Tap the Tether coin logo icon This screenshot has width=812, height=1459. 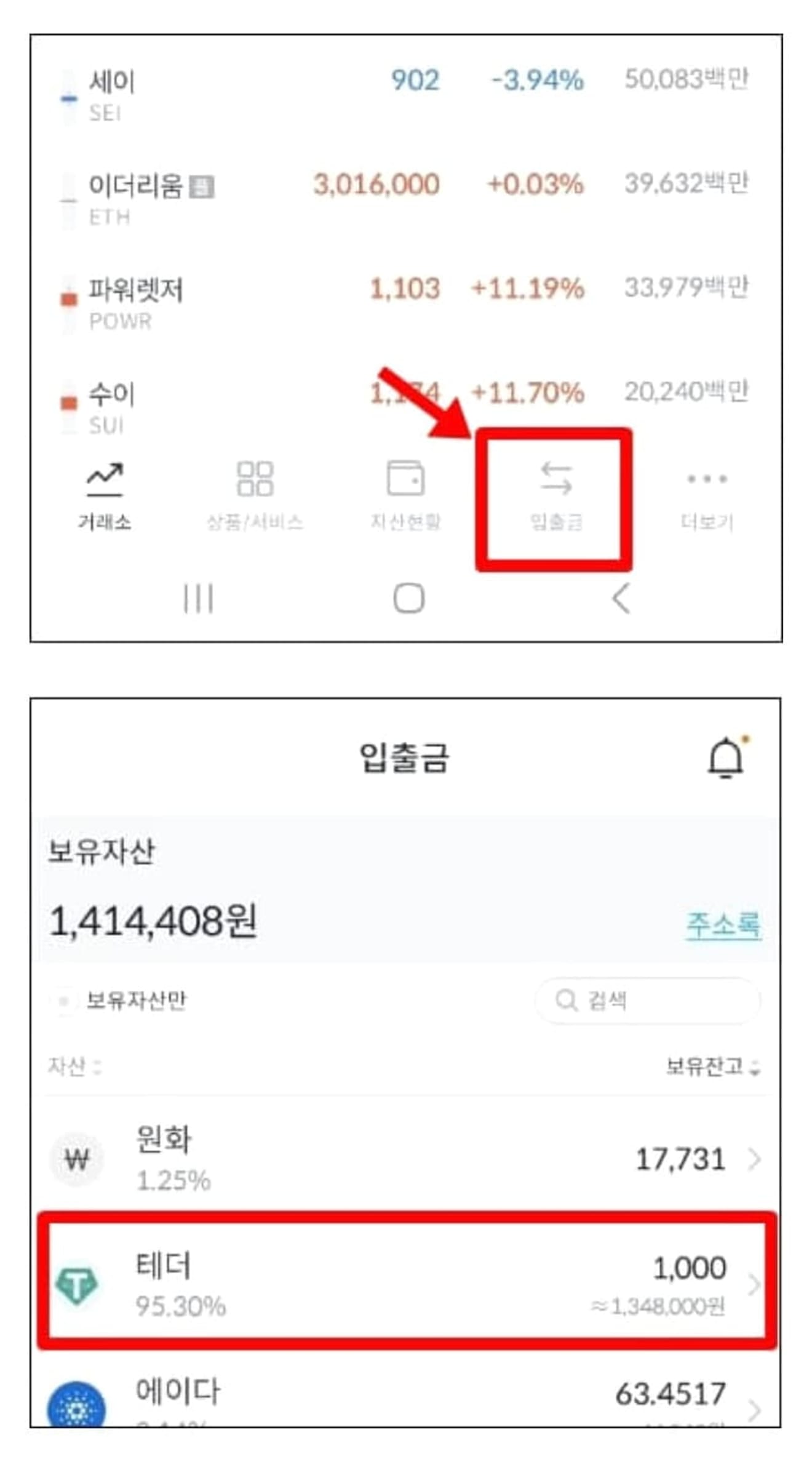click(76, 1285)
